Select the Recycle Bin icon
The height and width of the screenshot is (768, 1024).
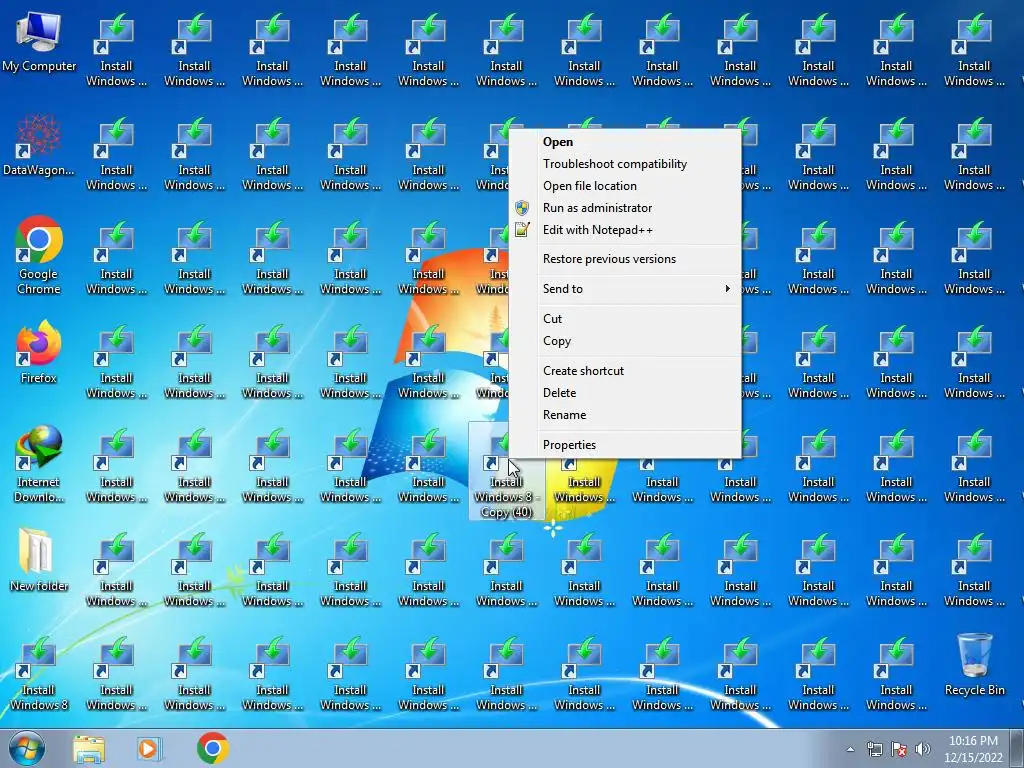pyautogui.click(x=974, y=665)
